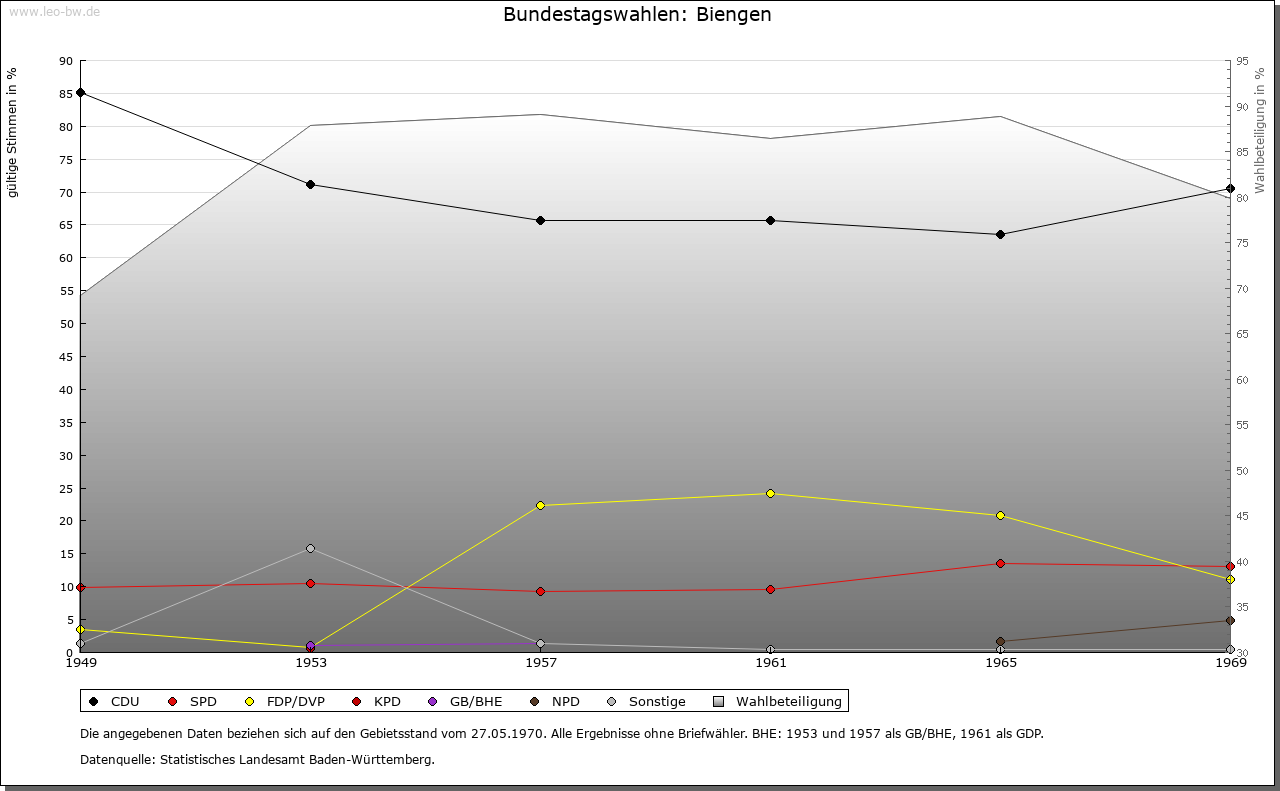This screenshot has height=791, width=1280.
Task: Click the gültige Stimmen in % axis title
Action: click(12, 132)
